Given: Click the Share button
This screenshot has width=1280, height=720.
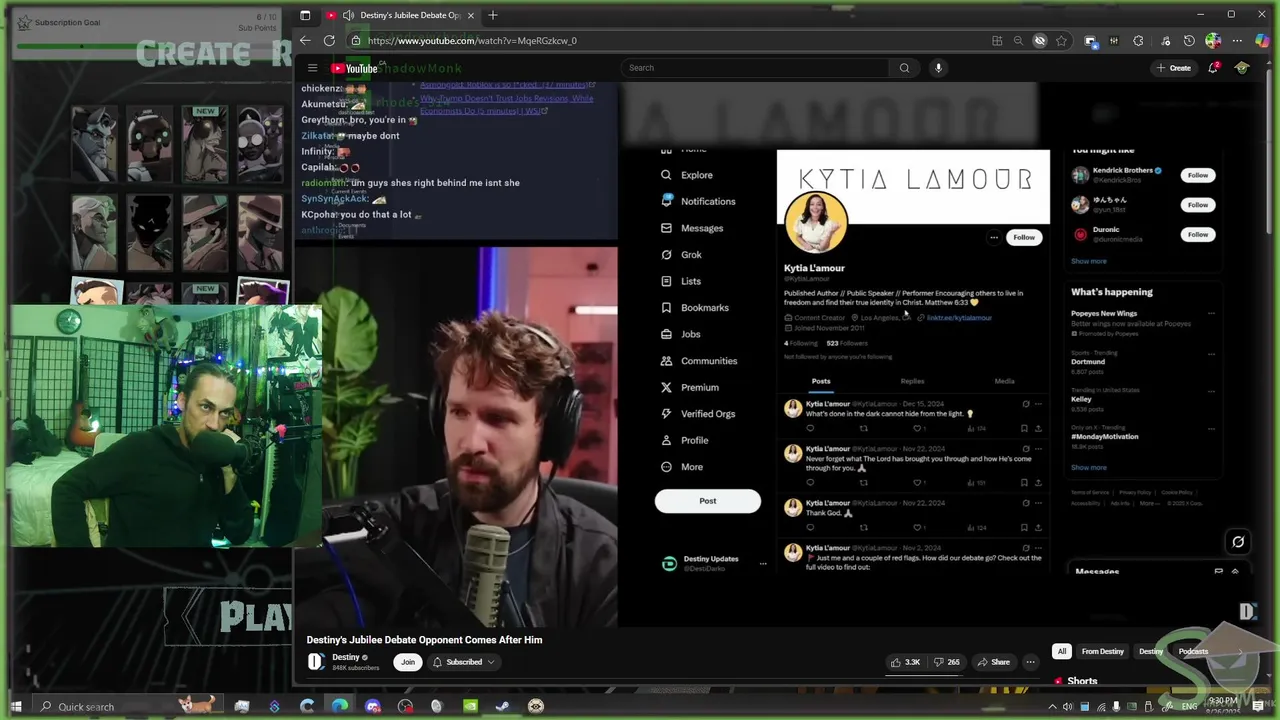Looking at the screenshot, I should click(994, 662).
